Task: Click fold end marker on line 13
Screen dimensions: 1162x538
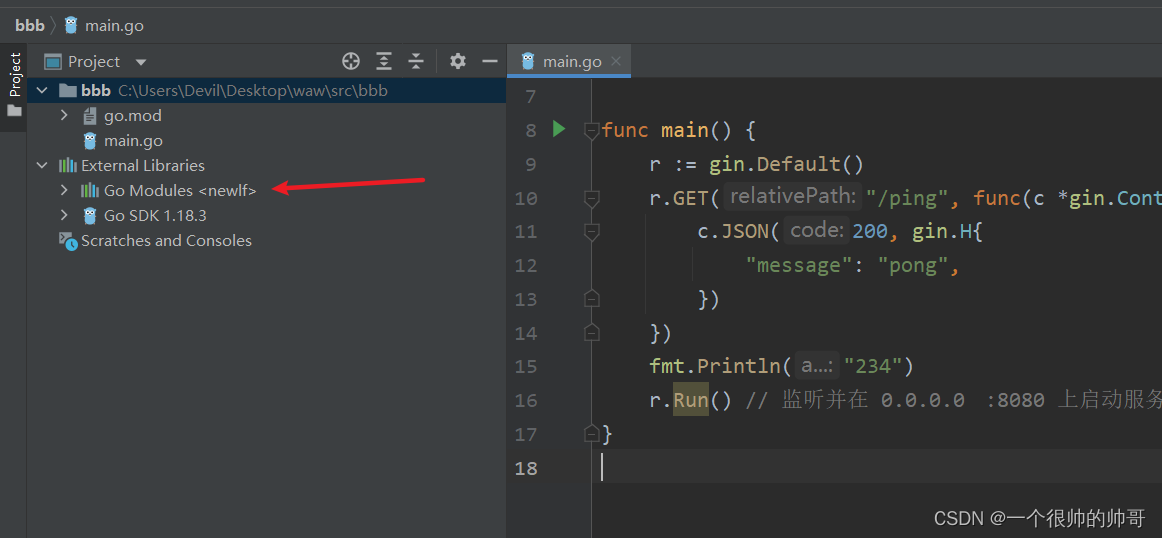Action: [x=591, y=299]
